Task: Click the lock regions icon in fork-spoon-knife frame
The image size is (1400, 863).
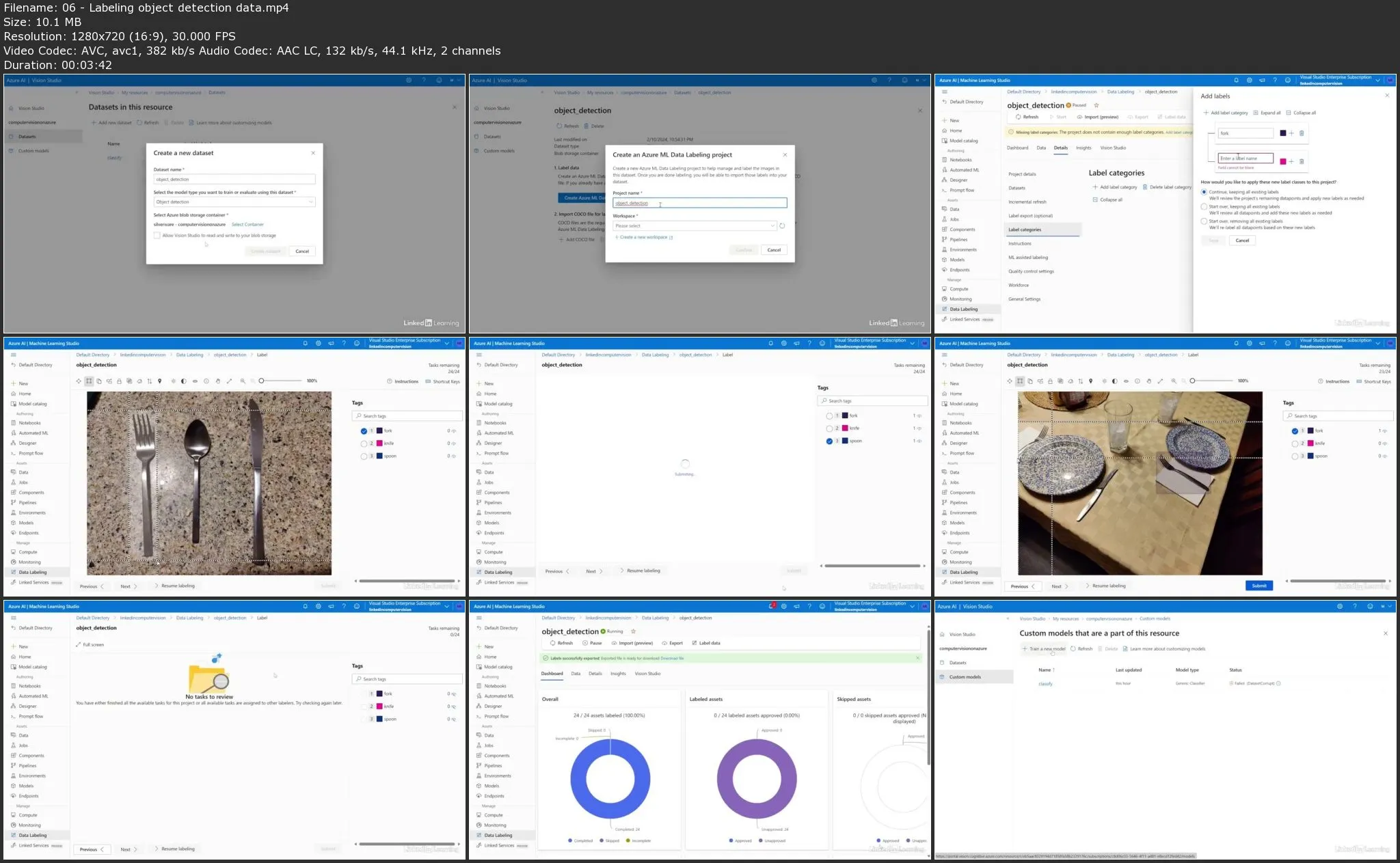Action: (x=119, y=381)
